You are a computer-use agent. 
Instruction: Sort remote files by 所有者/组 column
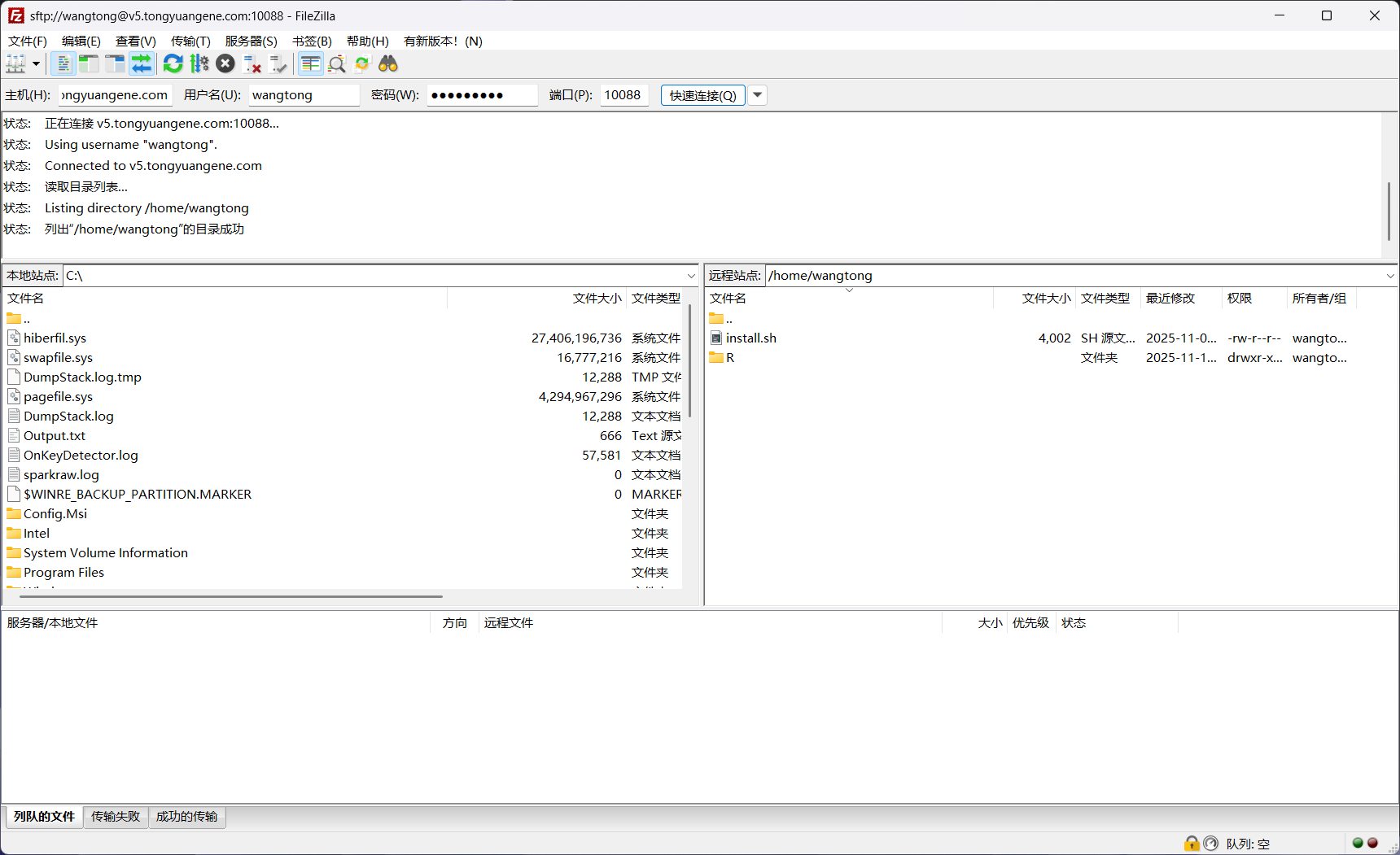(1320, 299)
